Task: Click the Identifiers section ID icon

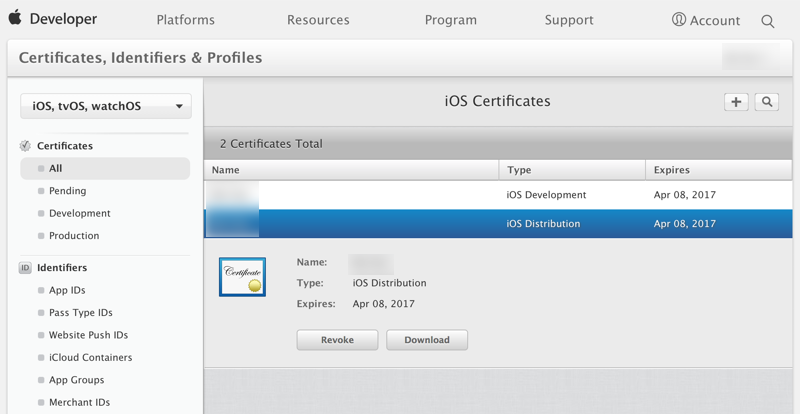Action: coord(25,268)
